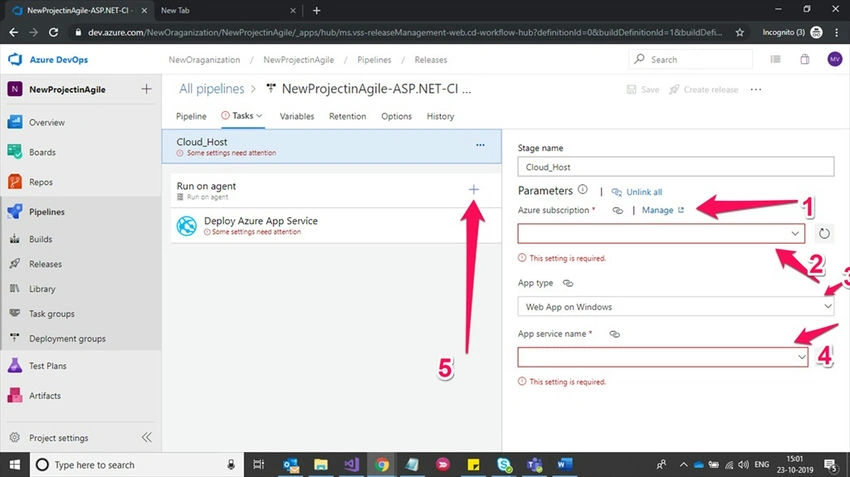Click the link icon beside App type
This screenshot has height=477, width=850.
click(x=568, y=283)
